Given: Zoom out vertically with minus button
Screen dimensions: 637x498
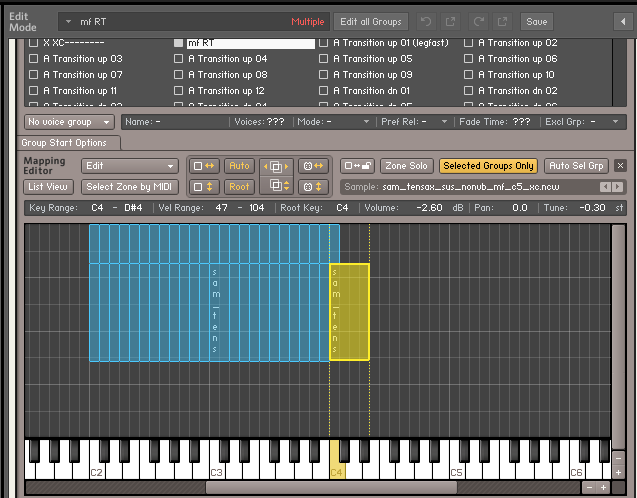Looking at the screenshot, I should click(x=618, y=458).
